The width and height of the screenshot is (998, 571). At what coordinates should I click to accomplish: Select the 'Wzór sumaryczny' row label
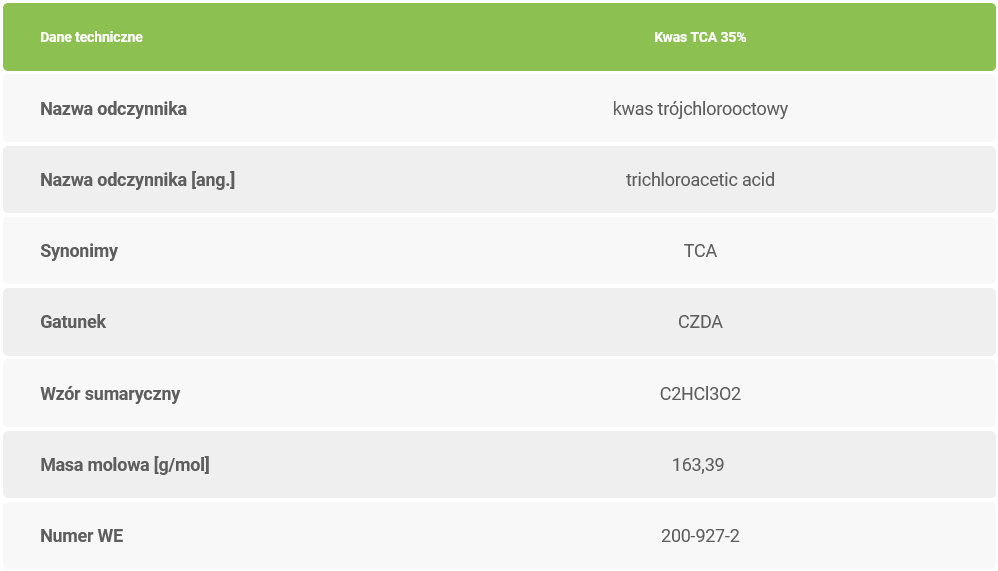110,393
